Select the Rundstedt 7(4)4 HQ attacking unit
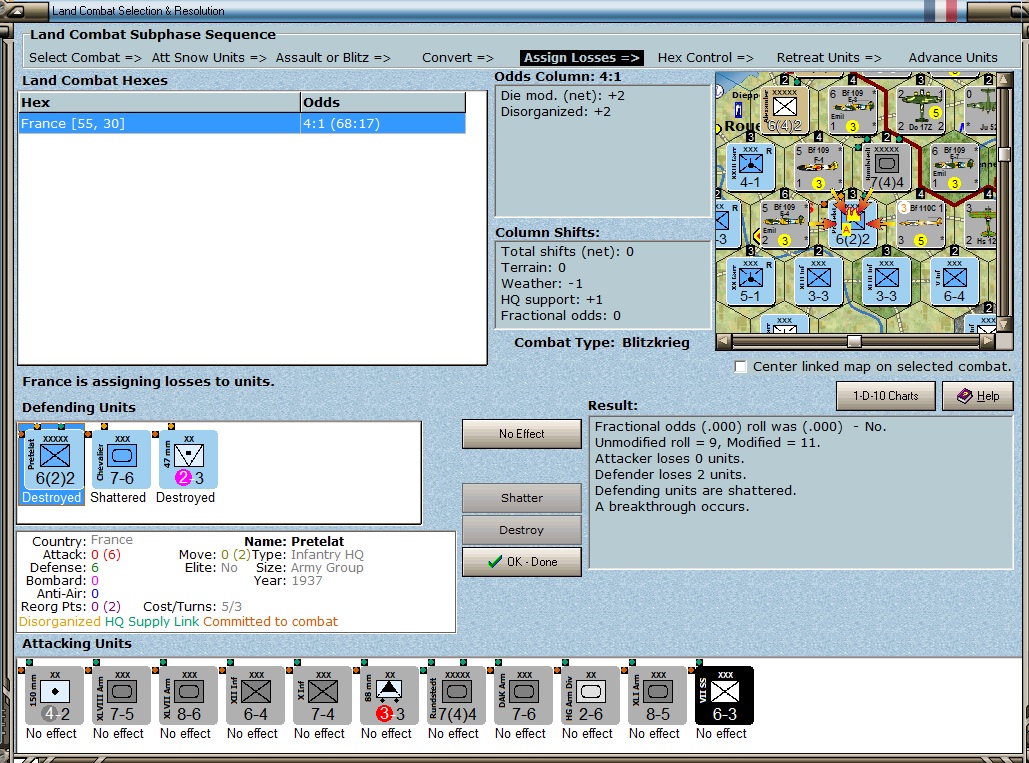The height and width of the screenshot is (763, 1029). point(456,696)
